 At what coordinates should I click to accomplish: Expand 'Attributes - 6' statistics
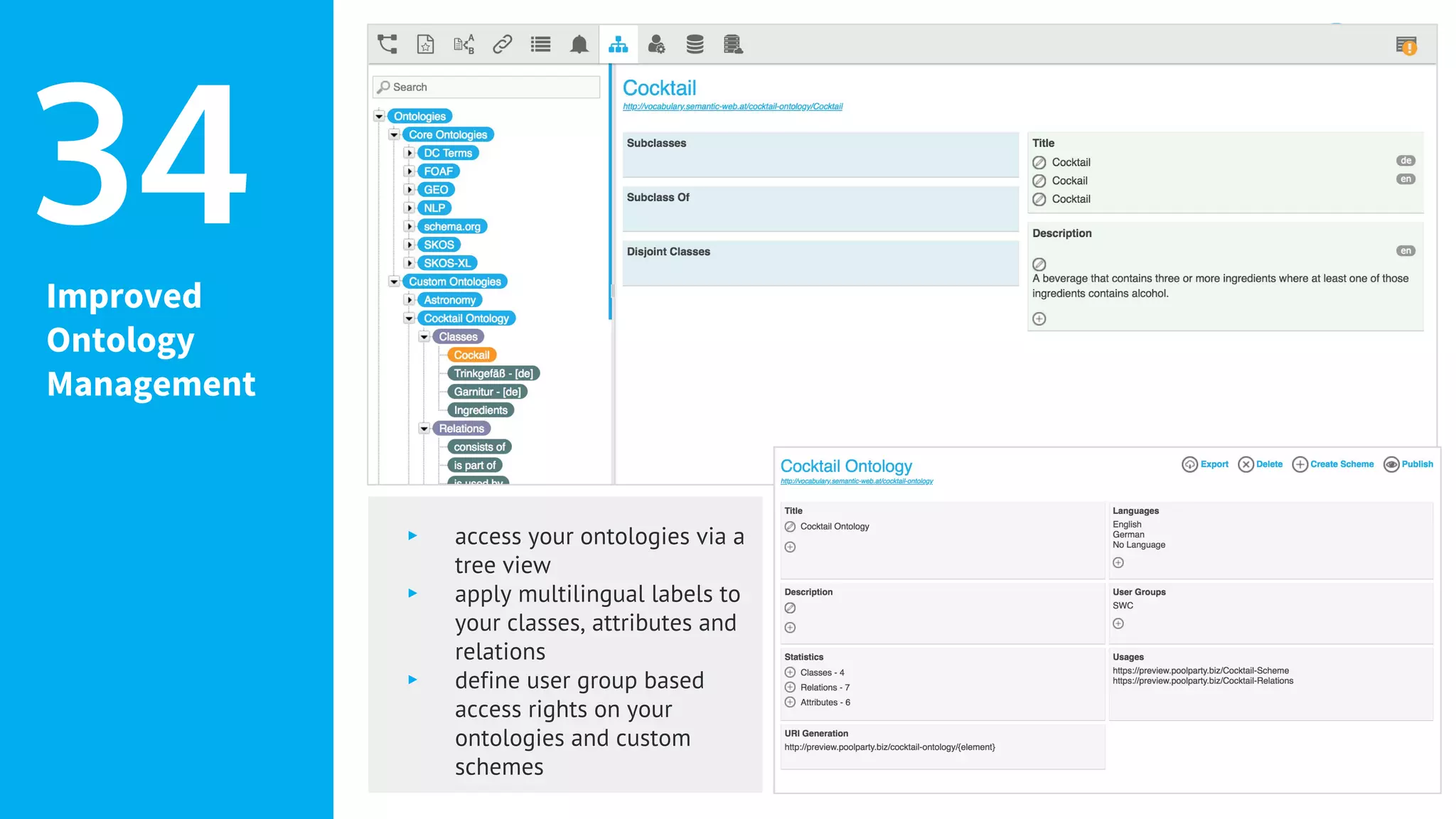[790, 702]
